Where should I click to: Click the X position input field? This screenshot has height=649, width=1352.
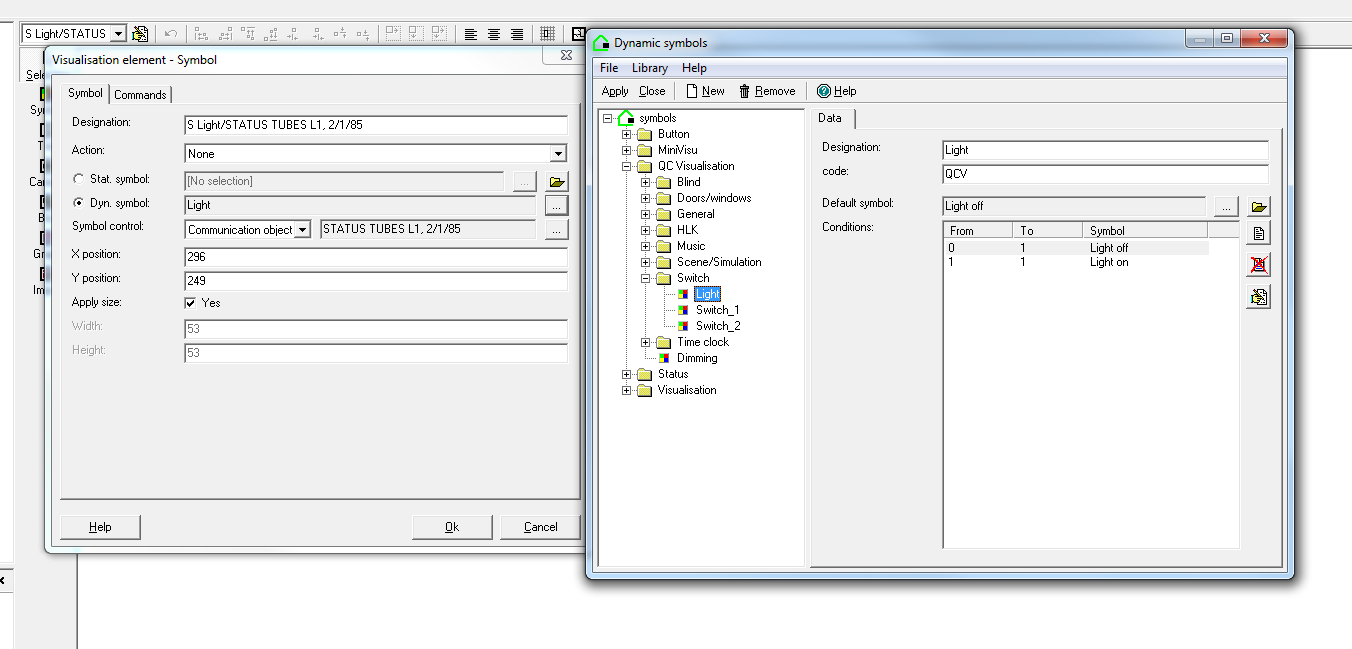(375, 257)
